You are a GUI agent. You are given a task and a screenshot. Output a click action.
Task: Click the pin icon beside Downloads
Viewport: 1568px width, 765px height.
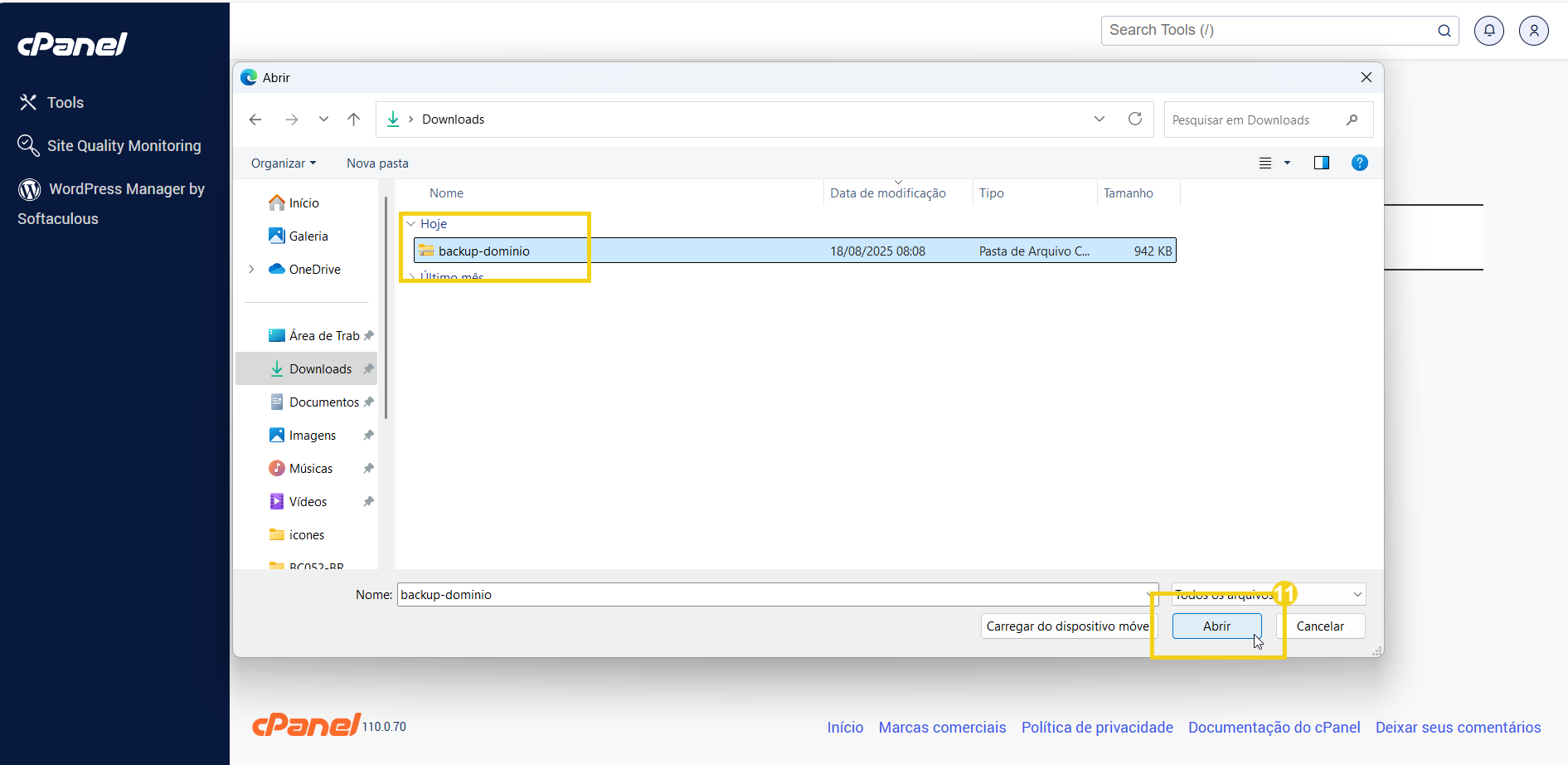point(368,369)
